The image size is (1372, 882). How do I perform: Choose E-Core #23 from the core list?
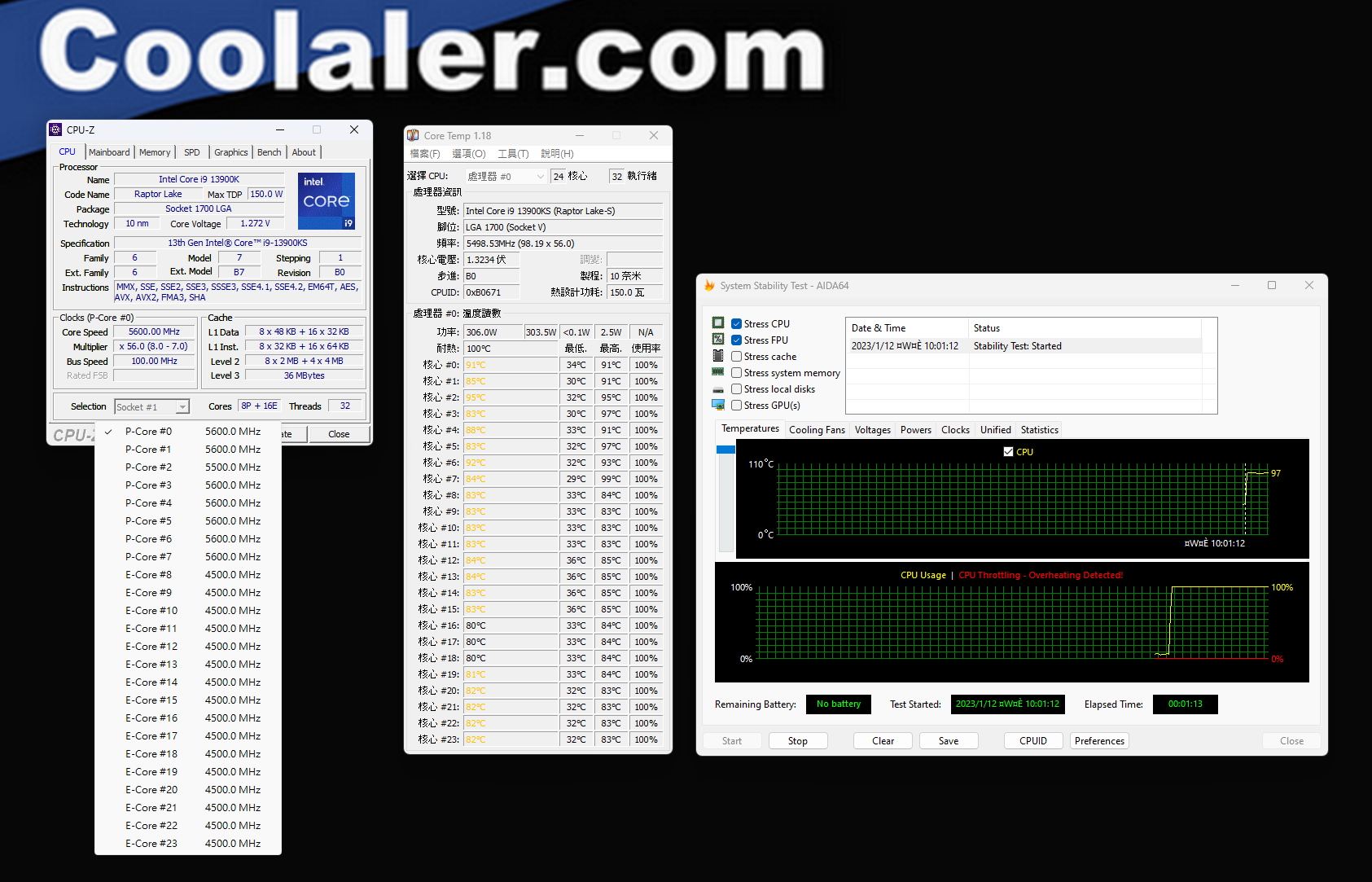188,844
